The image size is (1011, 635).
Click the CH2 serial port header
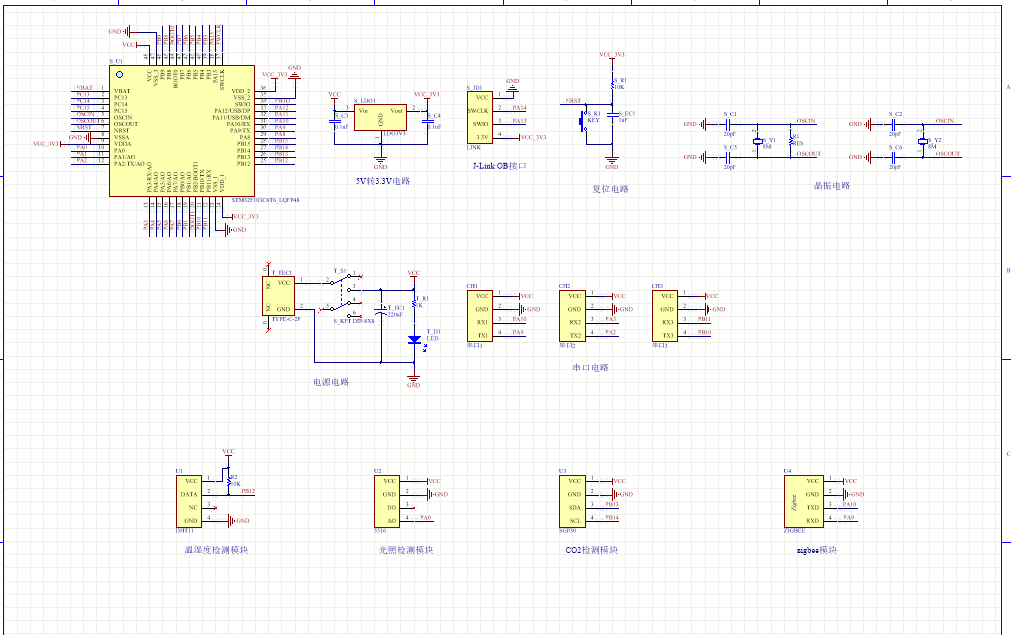[x=573, y=315]
